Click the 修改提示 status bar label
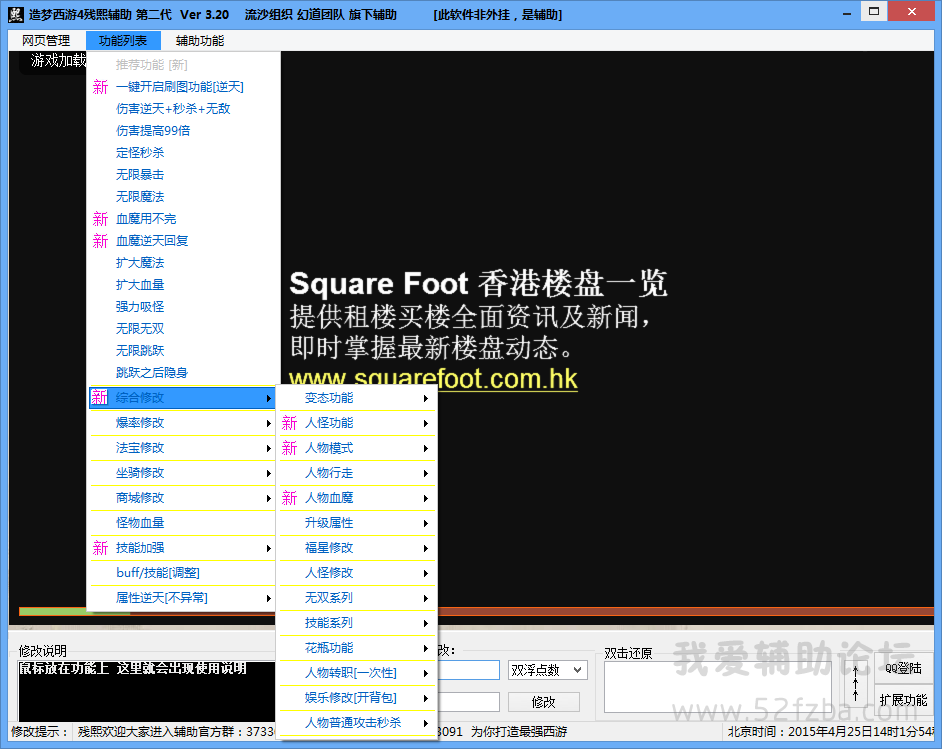Screen dimensions: 942x749 39,732
